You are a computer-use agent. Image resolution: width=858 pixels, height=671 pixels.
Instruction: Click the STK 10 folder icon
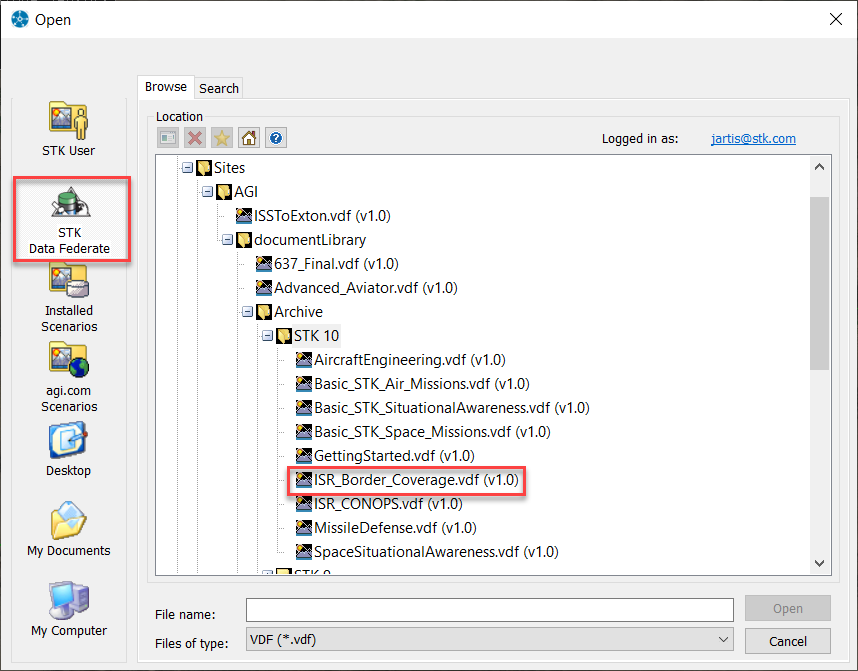[x=283, y=336]
